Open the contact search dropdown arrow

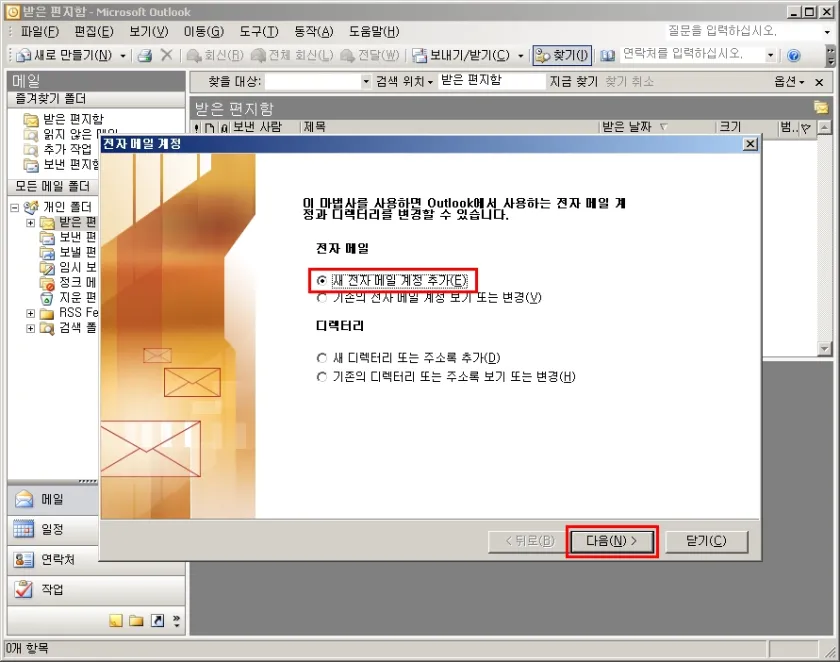[770, 55]
